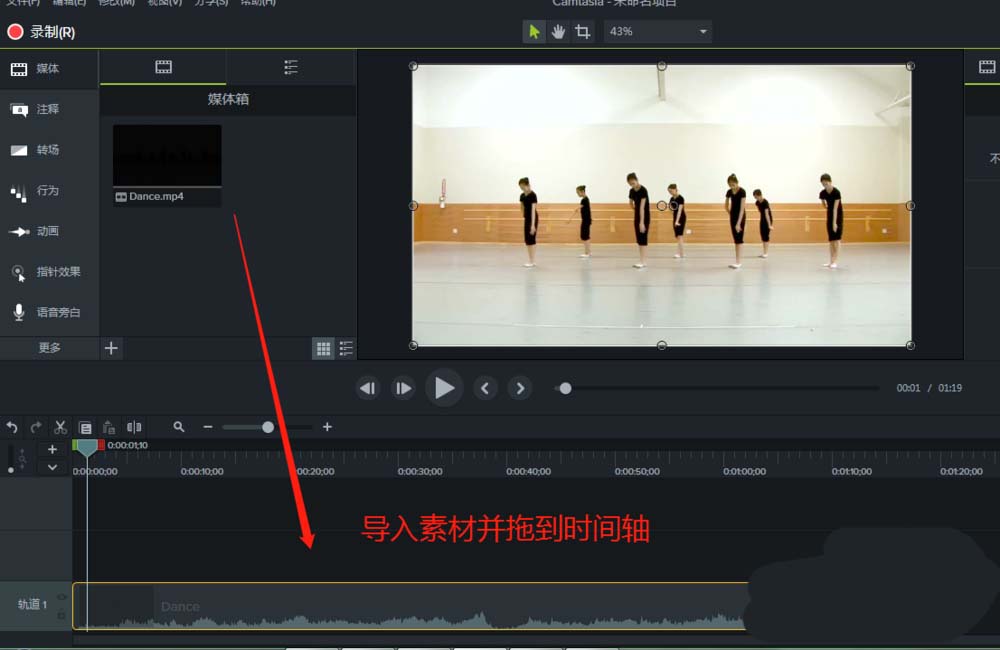Jump to previous clip with left chevron
The height and width of the screenshot is (650, 1000).
click(485, 388)
